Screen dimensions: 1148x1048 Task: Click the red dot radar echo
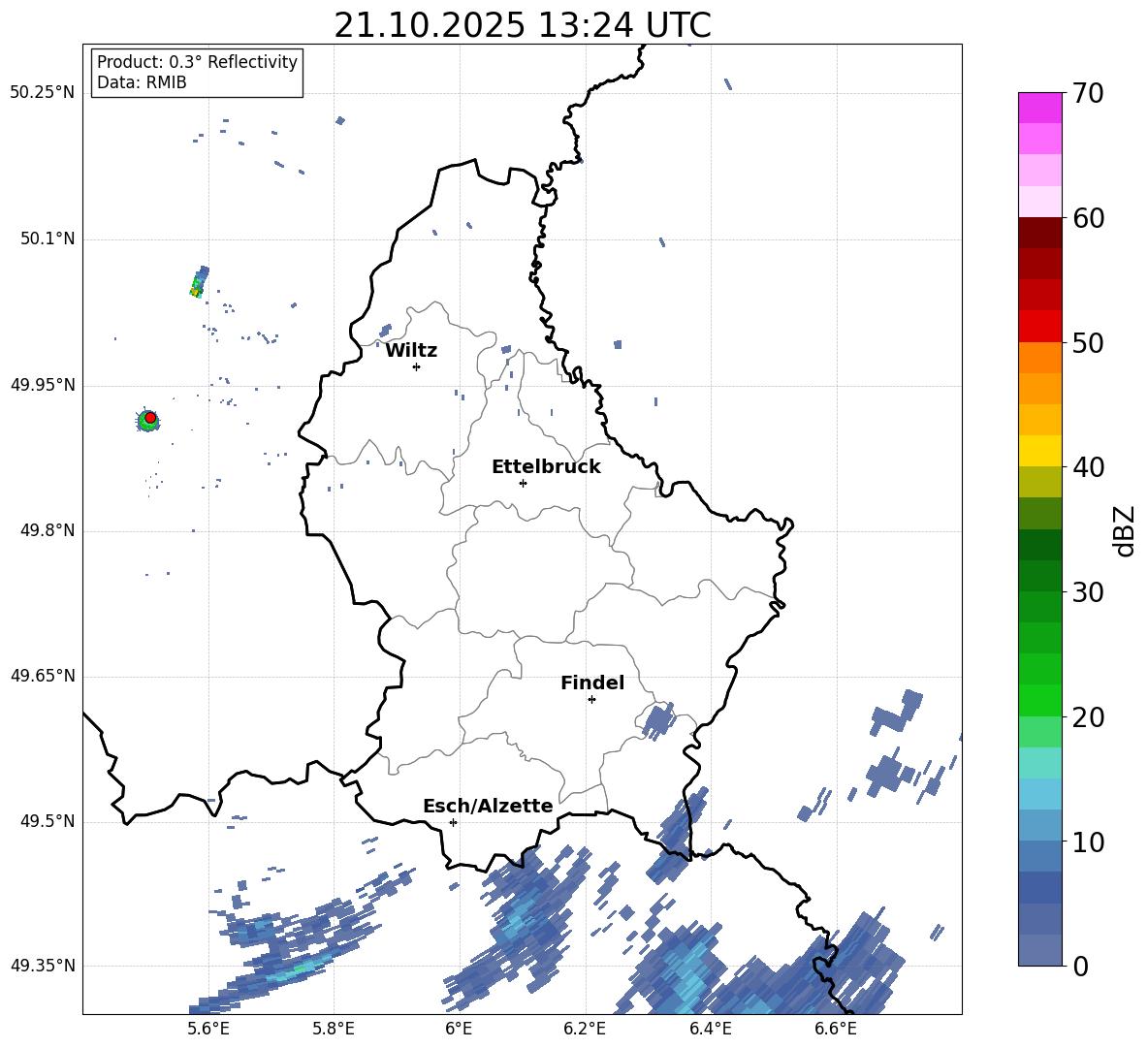150,418
